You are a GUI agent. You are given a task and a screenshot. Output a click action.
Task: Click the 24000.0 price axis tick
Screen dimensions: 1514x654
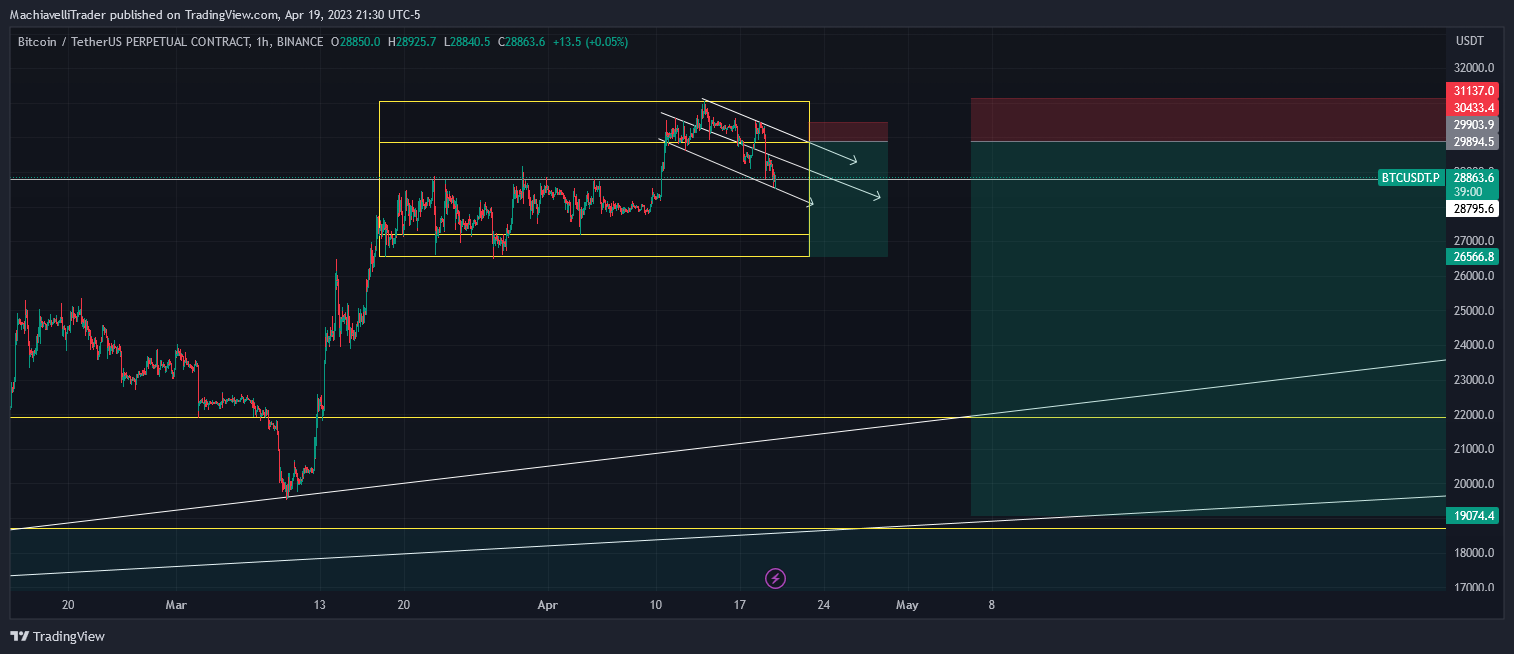1474,345
